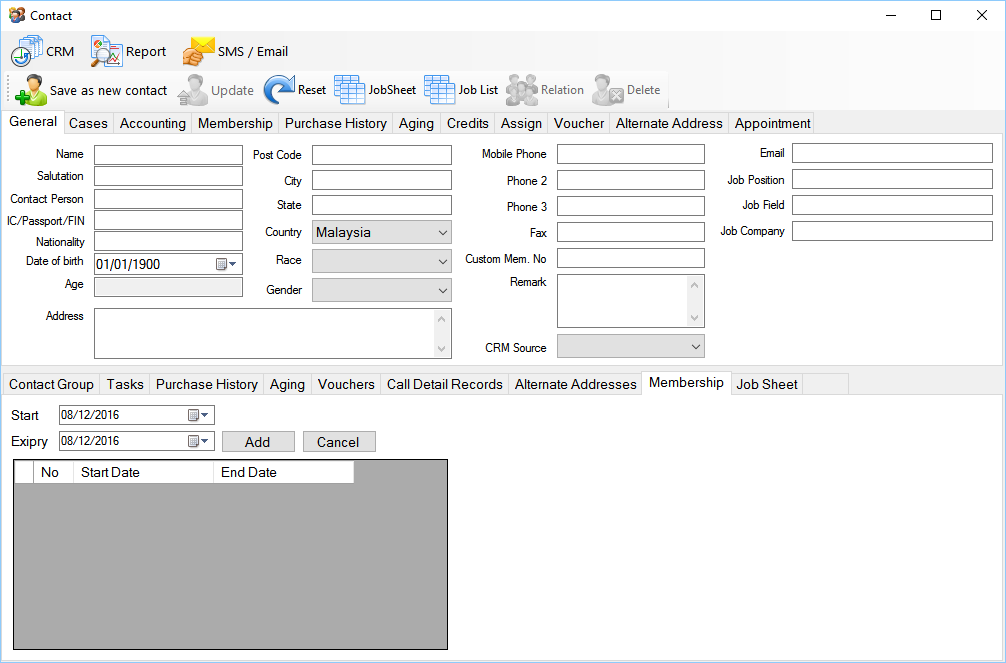The height and width of the screenshot is (663, 1006).
Task: Open the Alternate Address tab
Action: coord(669,123)
